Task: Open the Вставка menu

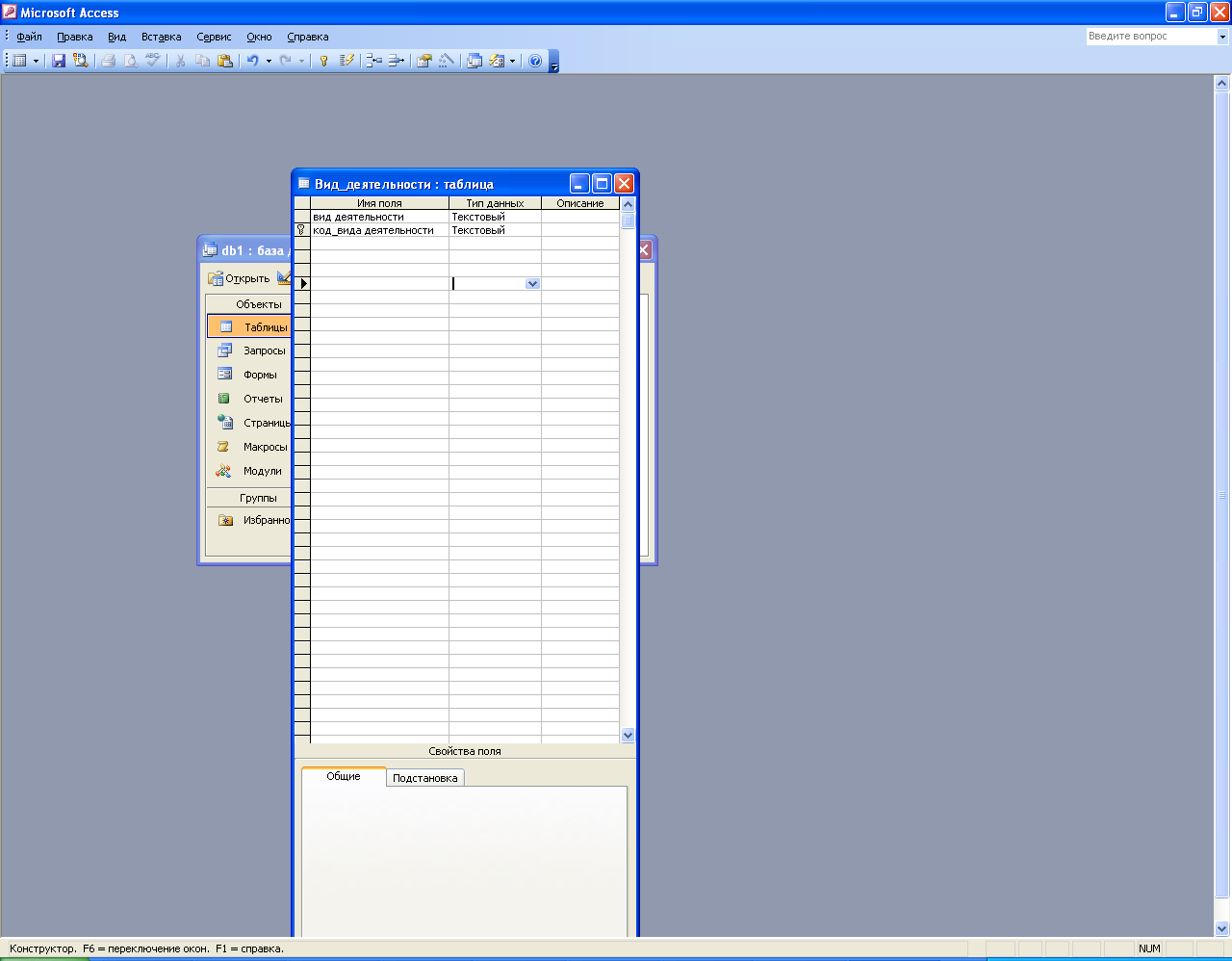Action: pyautogui.click(x=161, y=37)
